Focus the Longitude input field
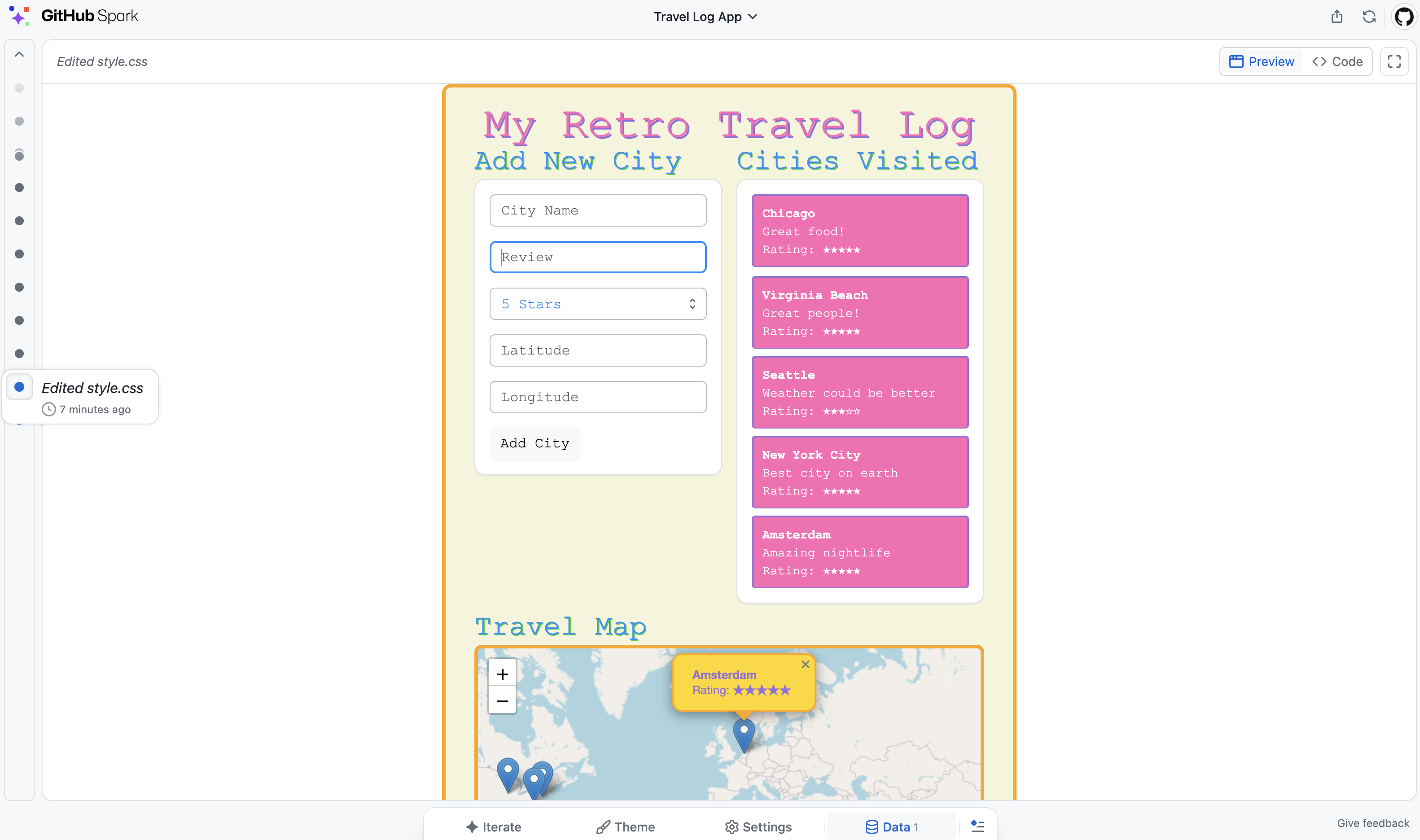This screenshot has height=840, width=1420. click(598, 397)
